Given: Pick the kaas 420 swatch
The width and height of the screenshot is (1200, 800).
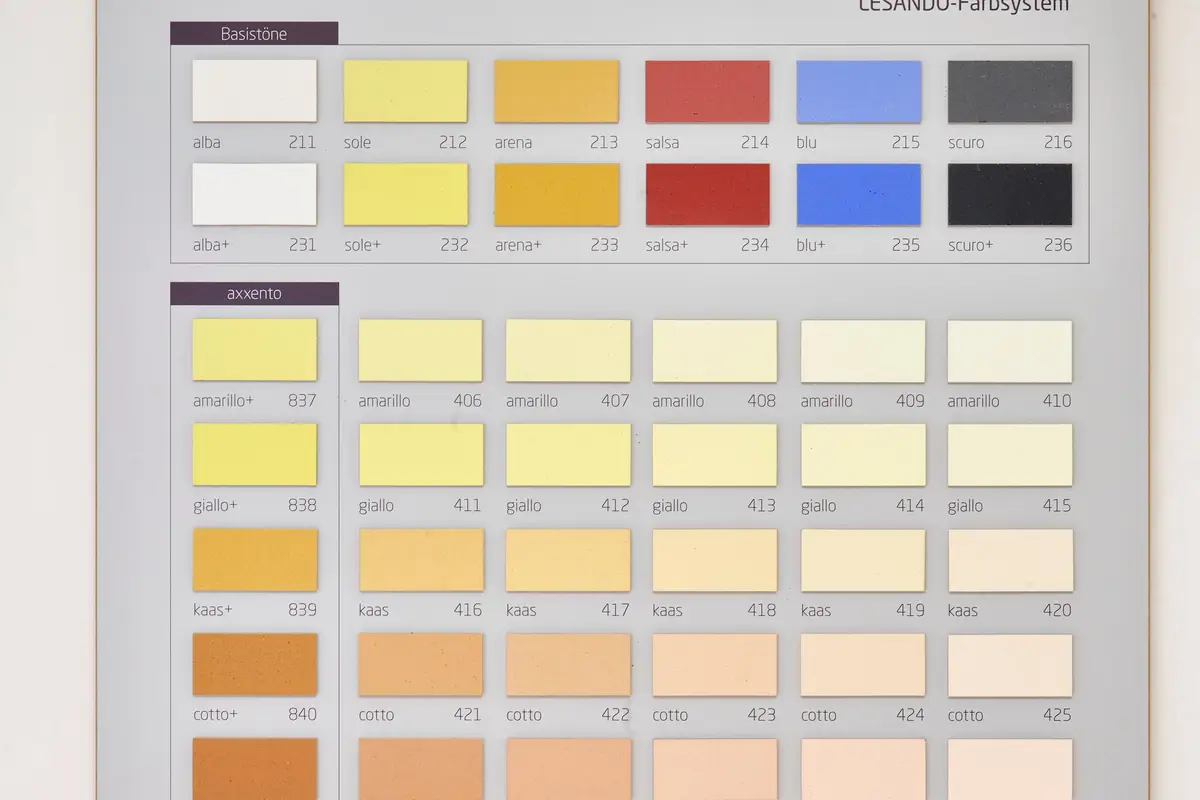Looking at the screenshot, I should (x=1010, y=560).
